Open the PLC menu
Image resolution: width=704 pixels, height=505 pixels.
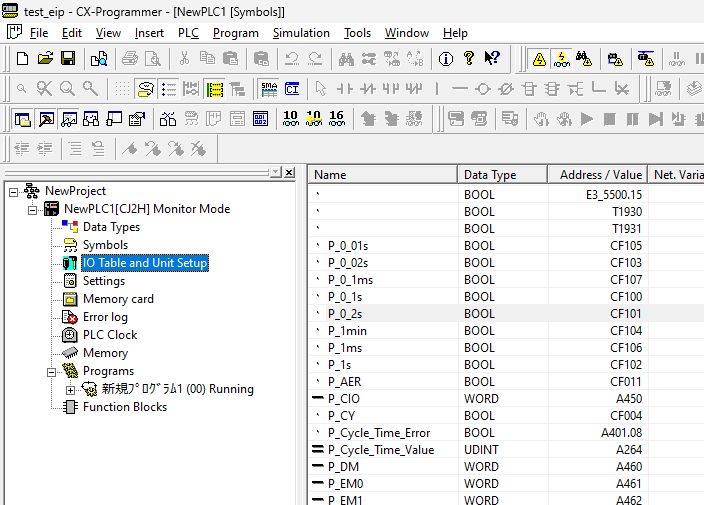188,33
